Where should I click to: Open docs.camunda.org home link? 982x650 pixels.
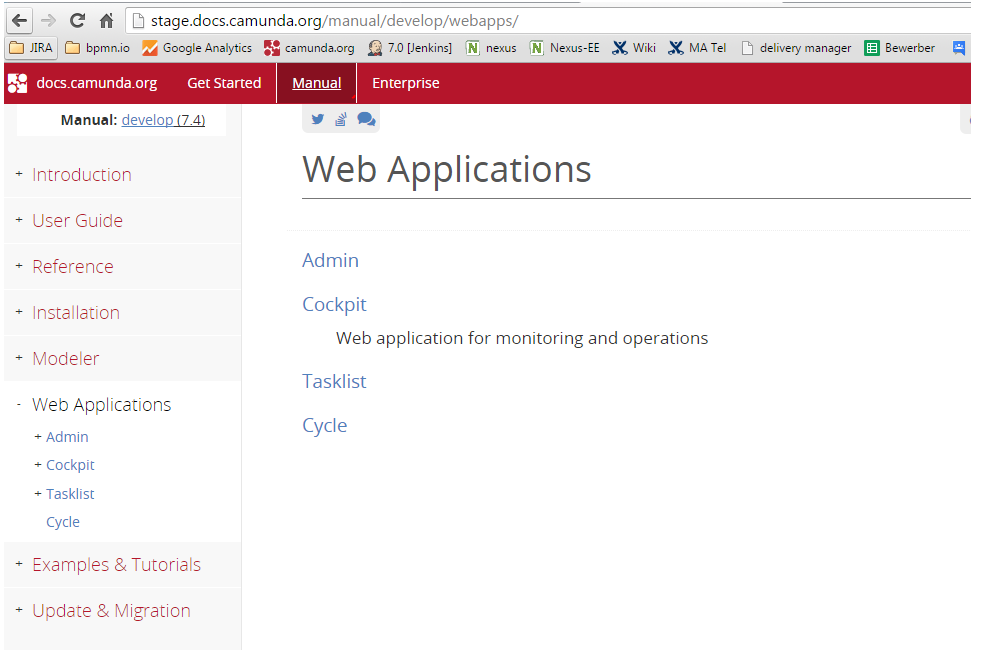(96, 83)
